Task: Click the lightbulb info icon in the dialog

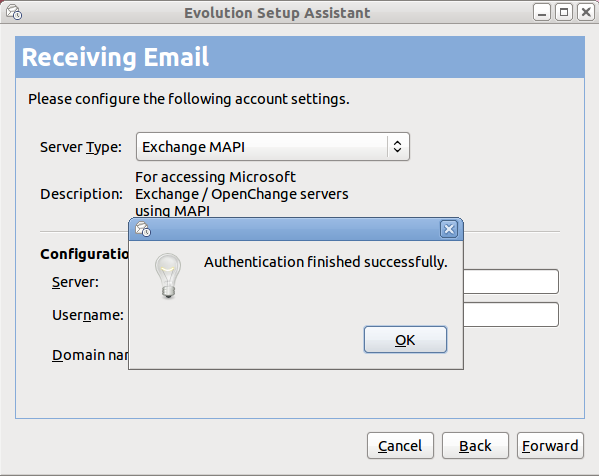Action: pyautogui.click(x=168, y=275)
